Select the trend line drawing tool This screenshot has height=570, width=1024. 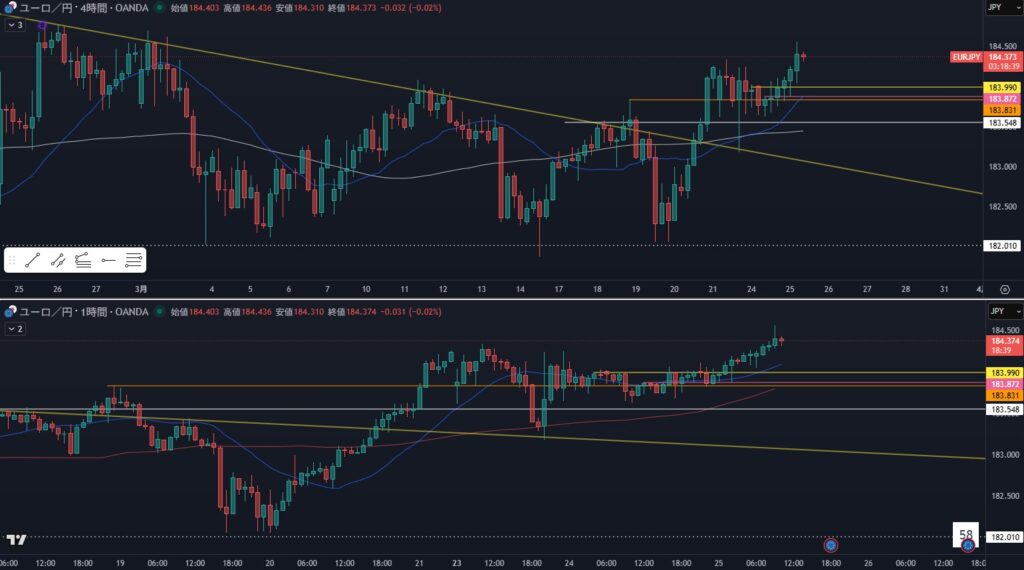tap(32, 260)
